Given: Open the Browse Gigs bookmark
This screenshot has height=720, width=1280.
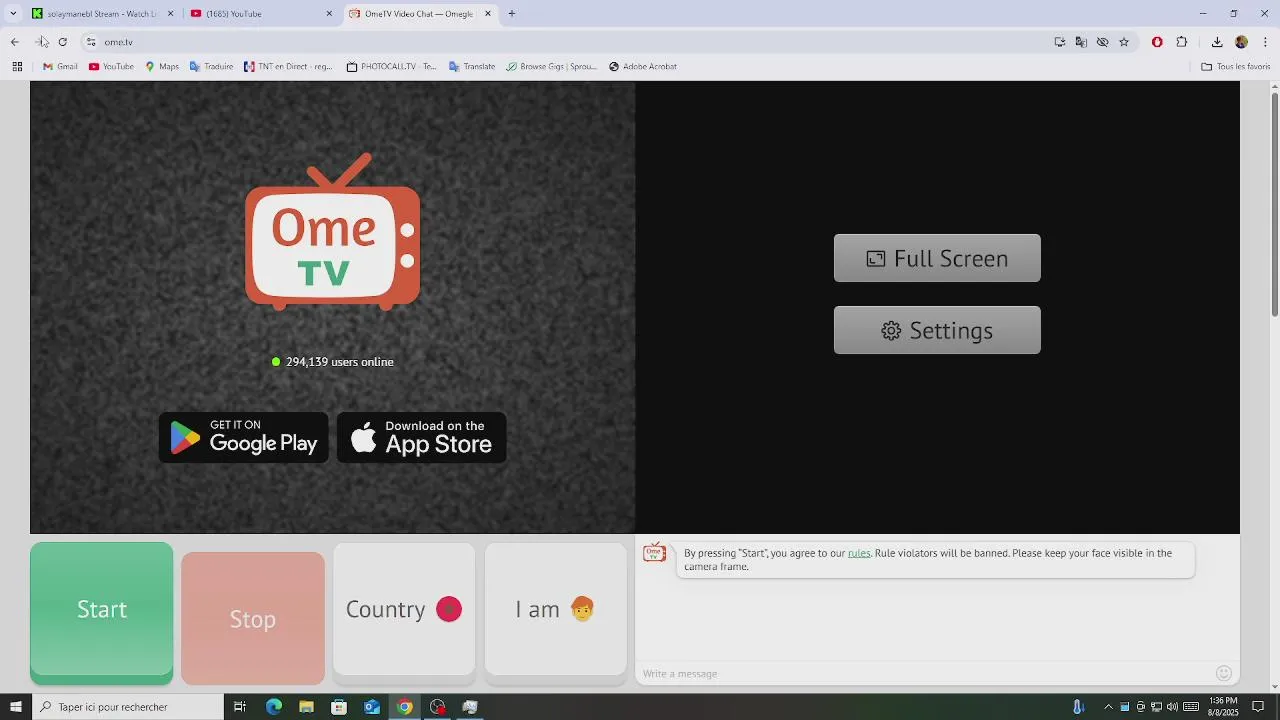Looking at the screenshot, I should point(551,67).
